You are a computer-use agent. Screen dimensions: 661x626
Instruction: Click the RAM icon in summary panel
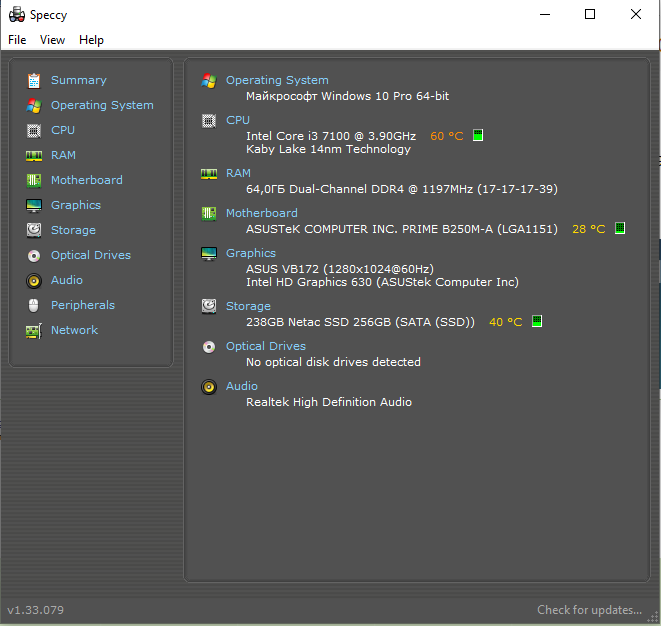tap(209, 174)
